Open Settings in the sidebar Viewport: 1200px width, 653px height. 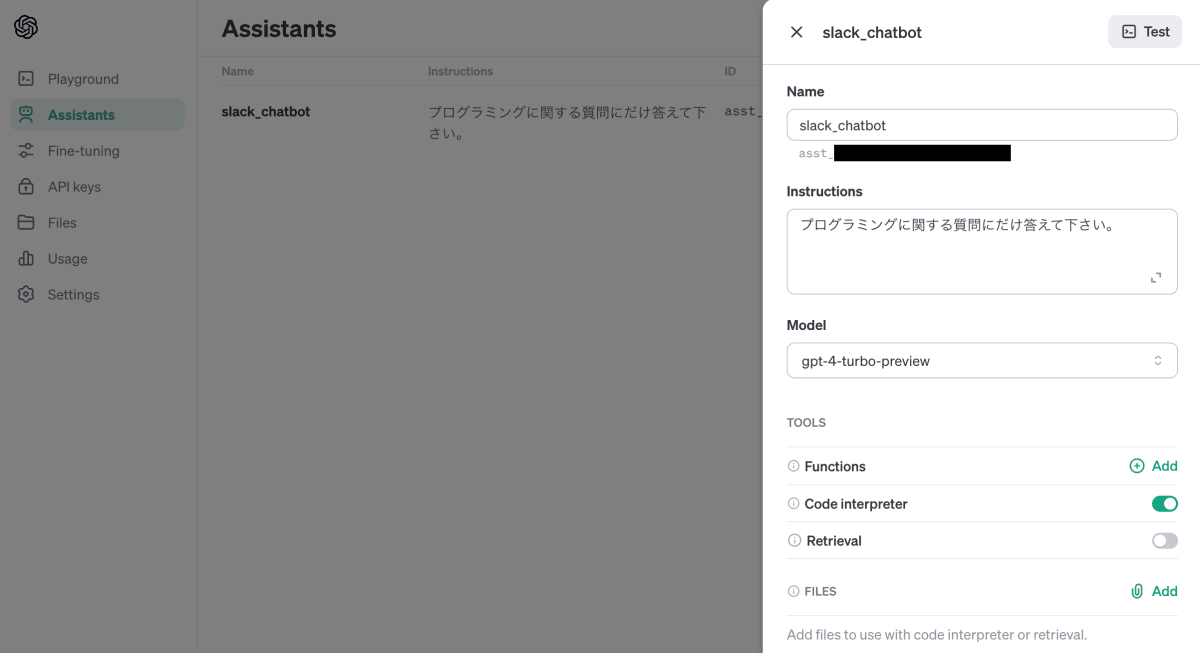[97, 295]
